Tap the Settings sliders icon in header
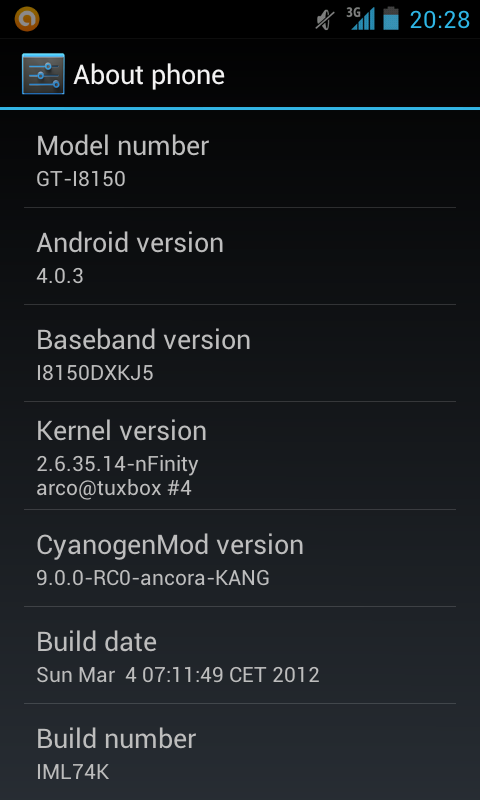This screenshot has width=480, height=800. [x=43, y=74]
